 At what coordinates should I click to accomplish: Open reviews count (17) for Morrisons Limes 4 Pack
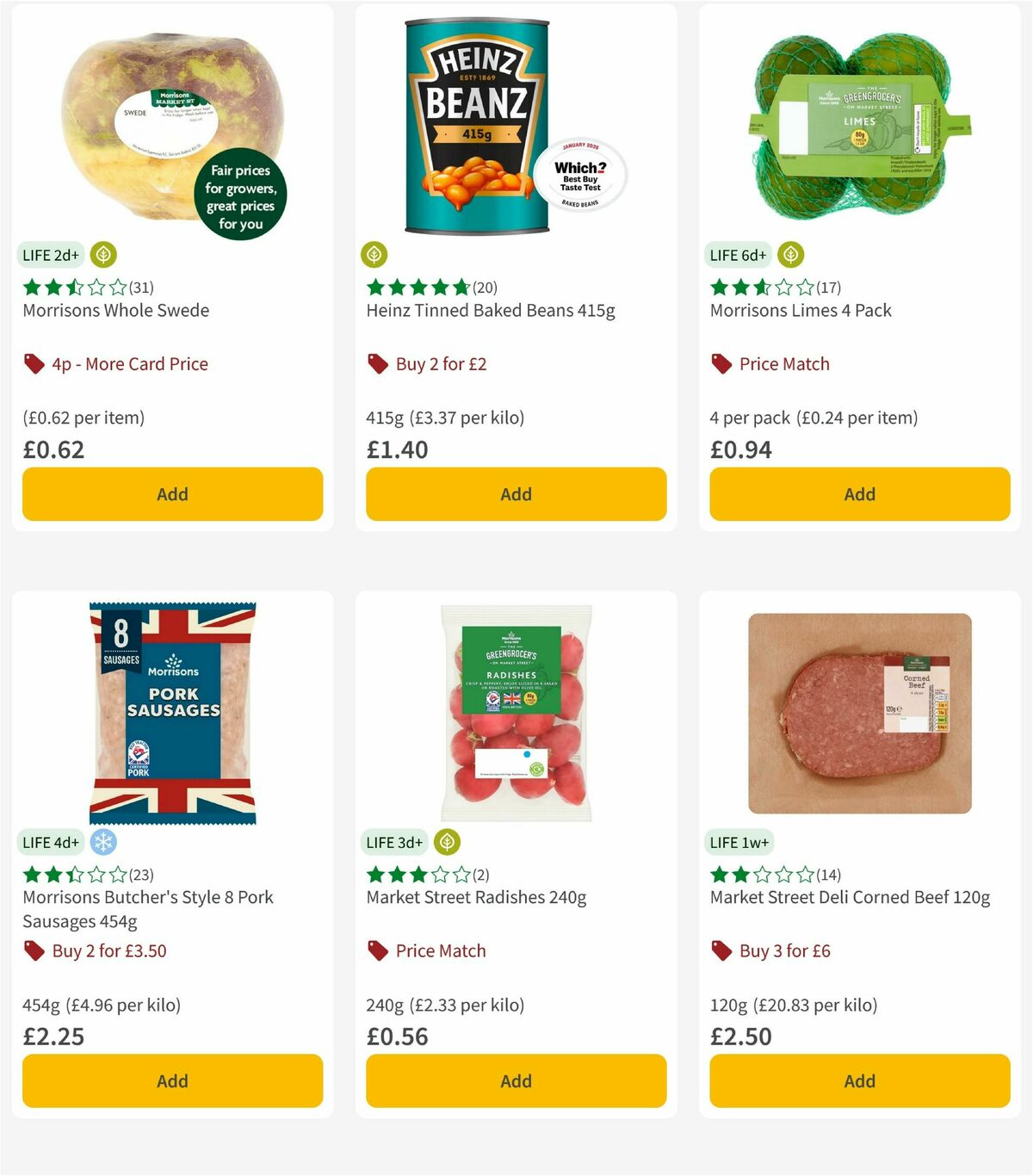point(829,287)
